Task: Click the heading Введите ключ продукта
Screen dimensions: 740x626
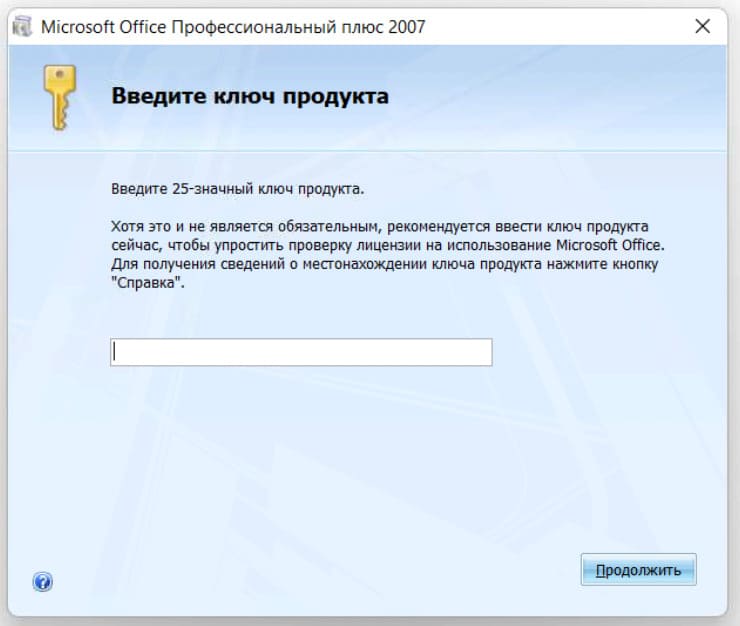Action: click(249, 97)
